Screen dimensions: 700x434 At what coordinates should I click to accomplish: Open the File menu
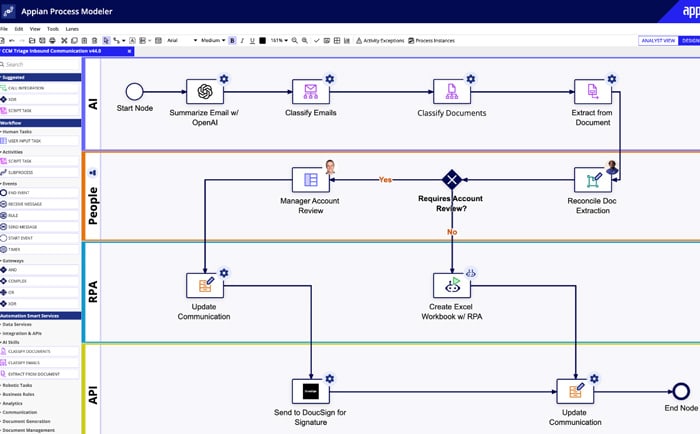coord(4,29)
